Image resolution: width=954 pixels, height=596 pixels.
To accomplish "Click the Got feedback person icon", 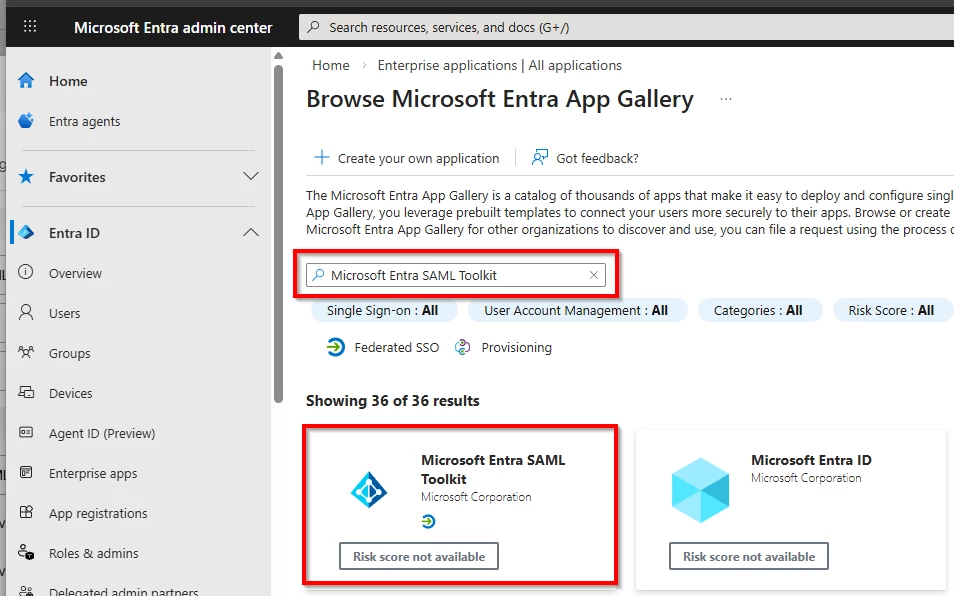I will coord(539,158).
